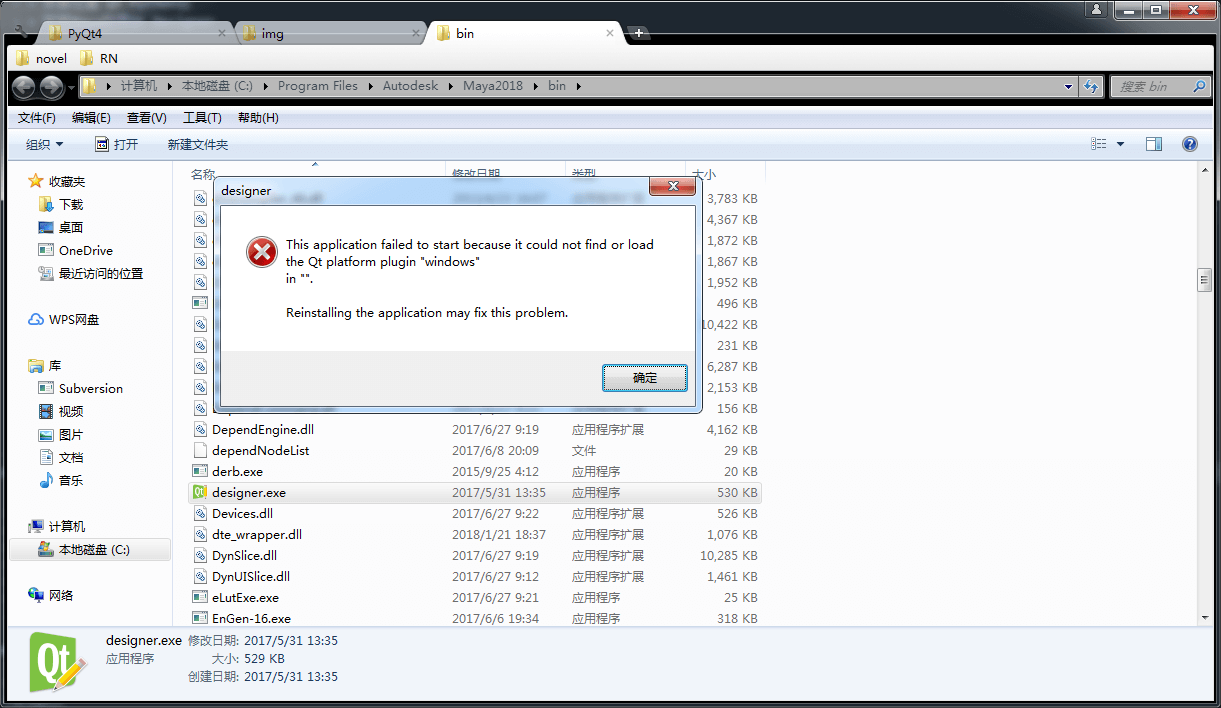Screen dimensions: 1221x708
Task: Open the change view dropdown arrow
Action: pos(1120,144)
